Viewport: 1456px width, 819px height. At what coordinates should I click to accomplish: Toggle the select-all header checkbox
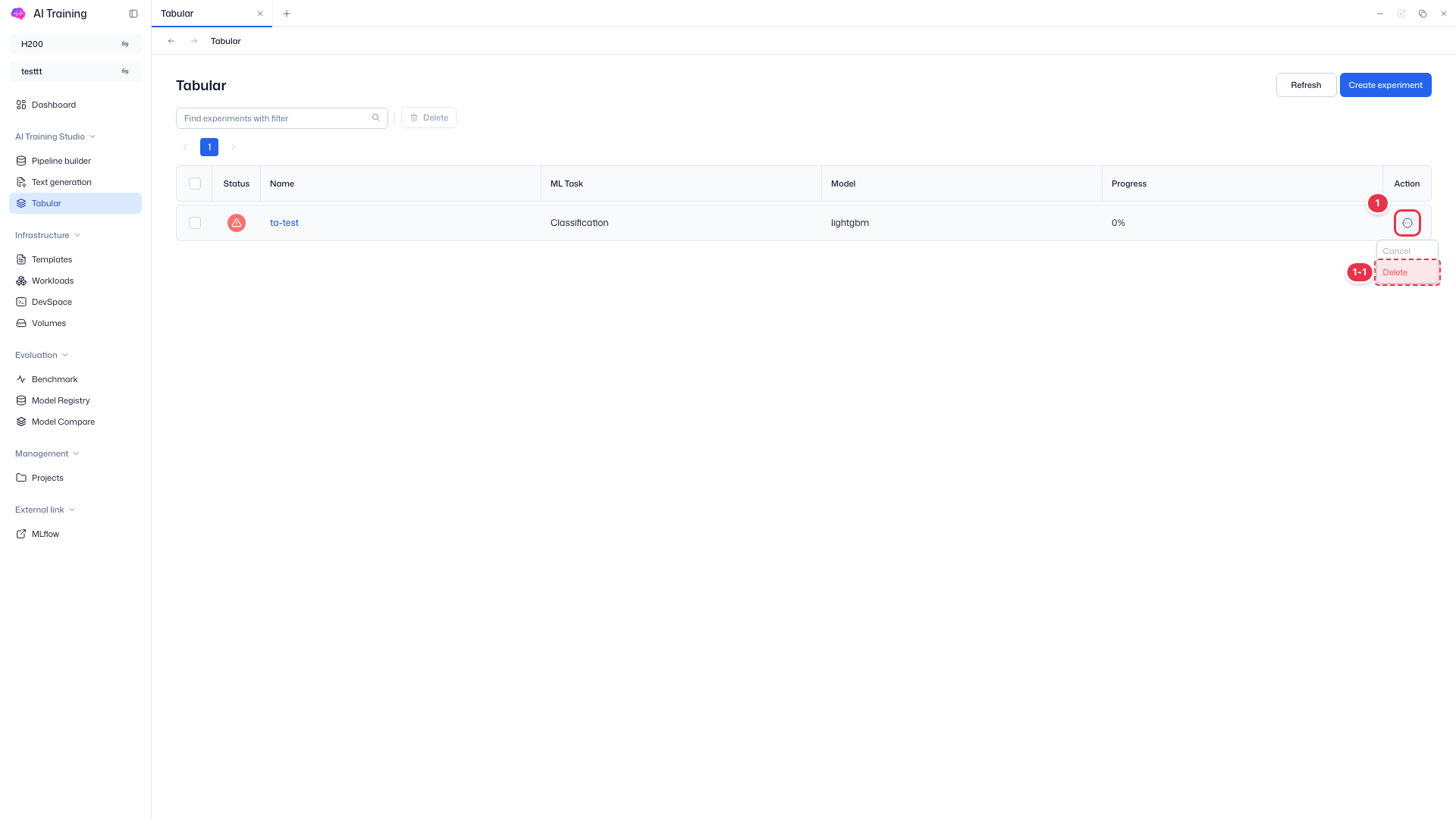pos(195,184)
